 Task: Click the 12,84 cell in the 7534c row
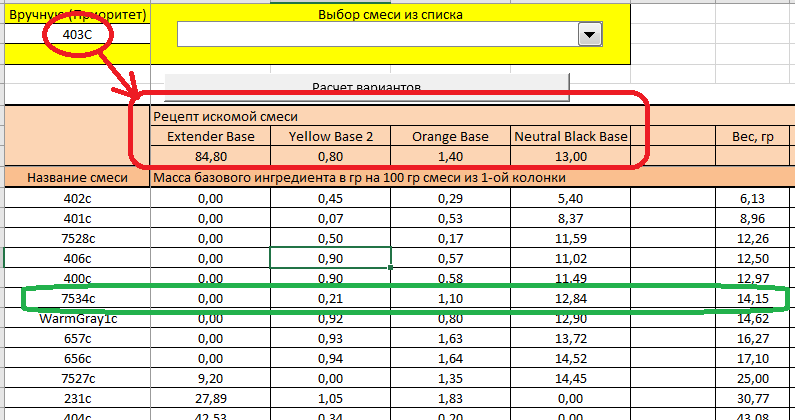570,300
